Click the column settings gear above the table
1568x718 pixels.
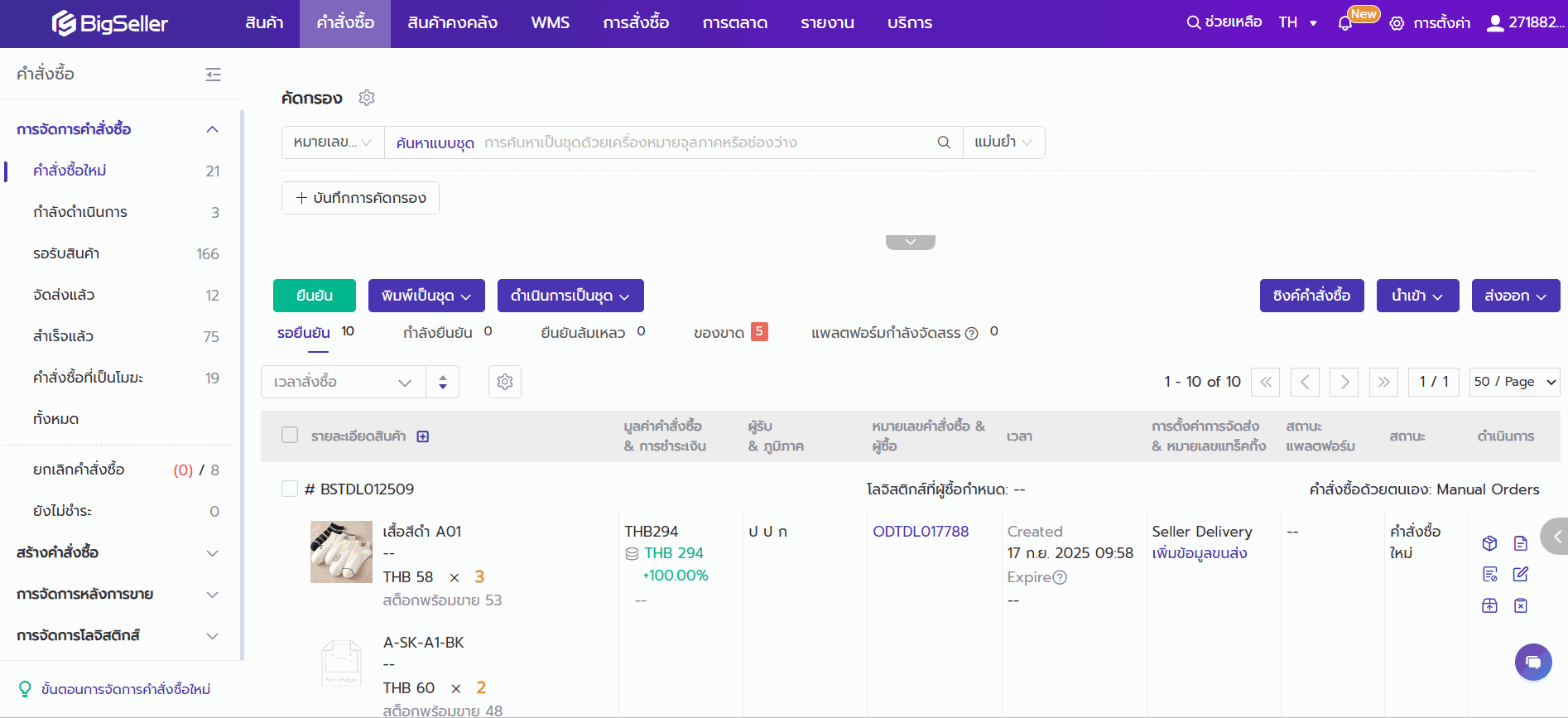[505, 382]
